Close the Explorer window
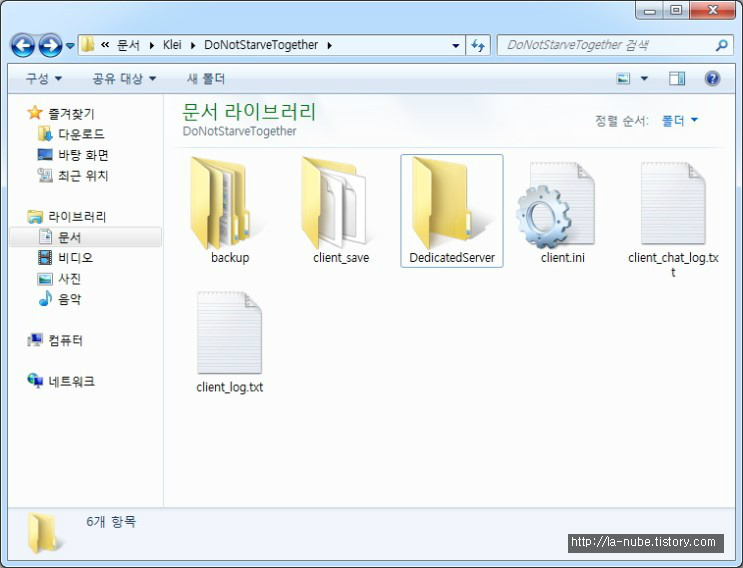The height and width of the screenshot is (568, 743). click(713, 10)
